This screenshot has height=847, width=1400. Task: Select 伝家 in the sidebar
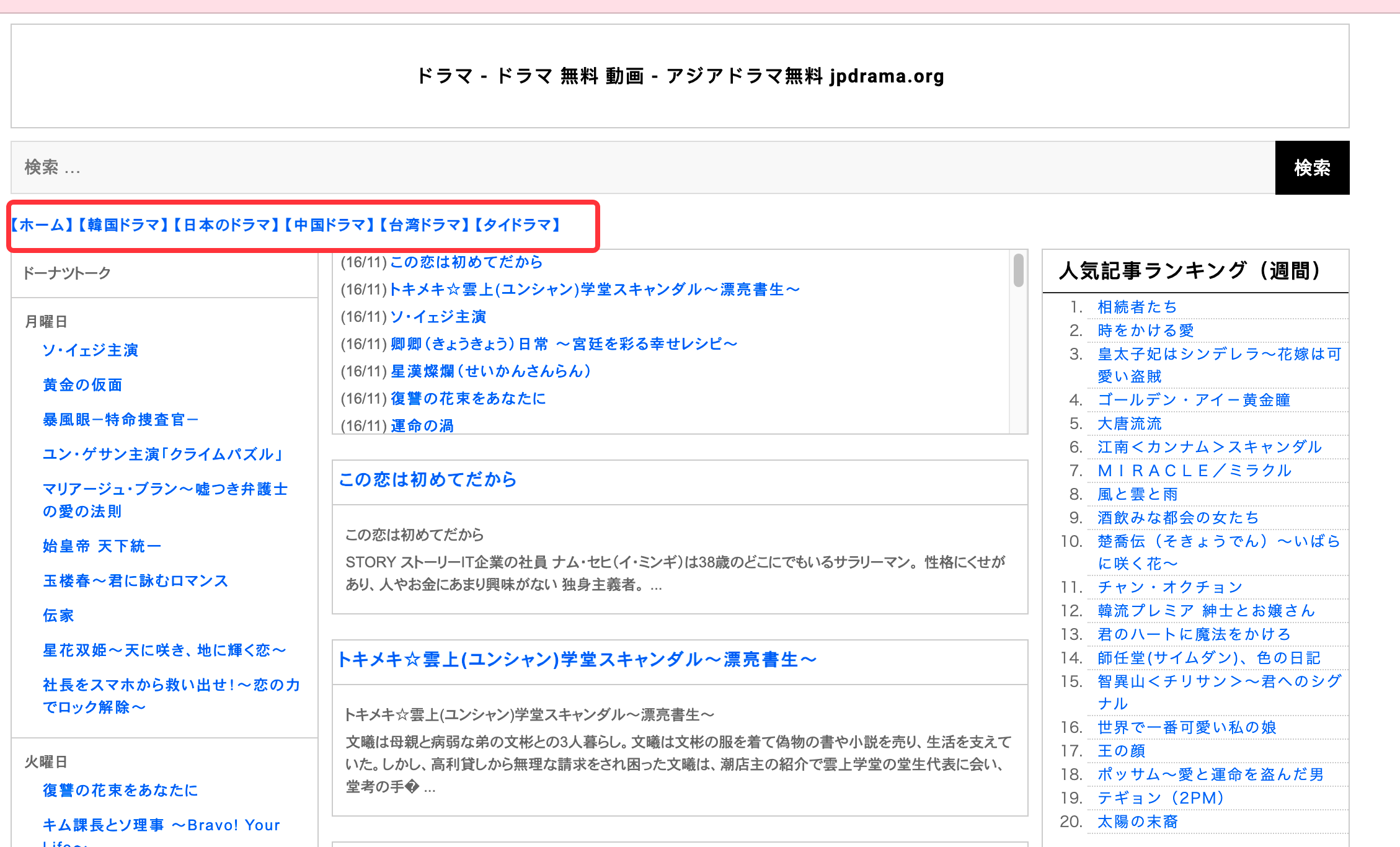pos(58,616)
